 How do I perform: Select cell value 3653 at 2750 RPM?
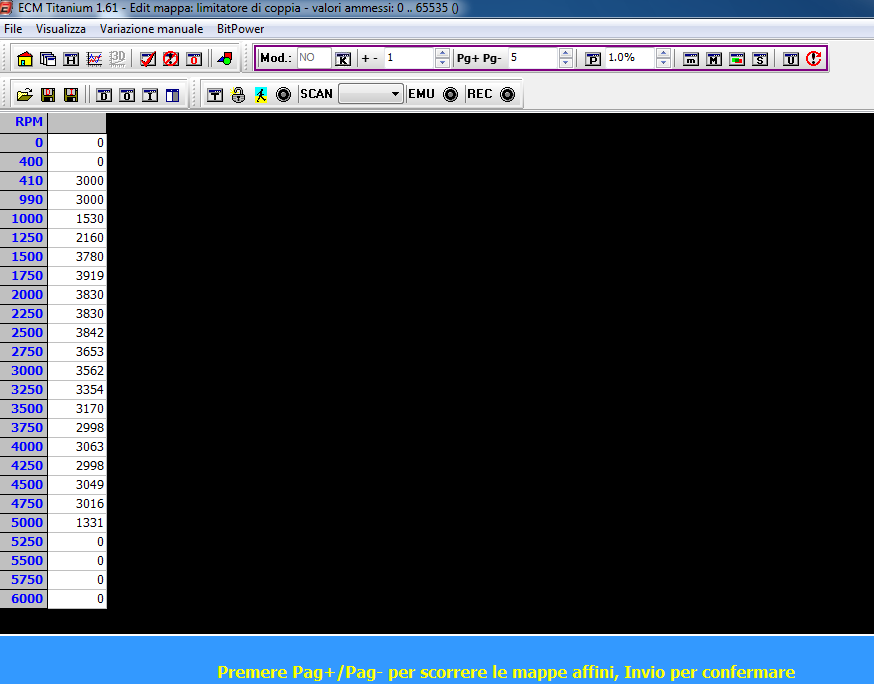pos(77,351)
